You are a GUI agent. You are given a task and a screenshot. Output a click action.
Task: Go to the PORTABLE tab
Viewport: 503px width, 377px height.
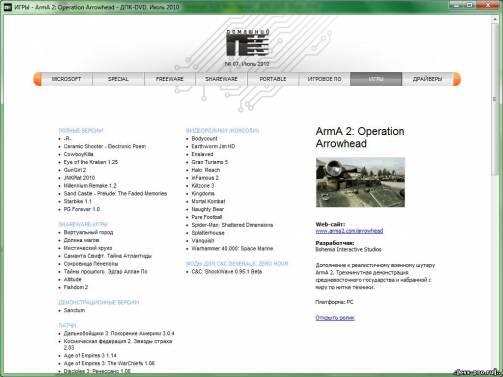(x=273, y=79)
